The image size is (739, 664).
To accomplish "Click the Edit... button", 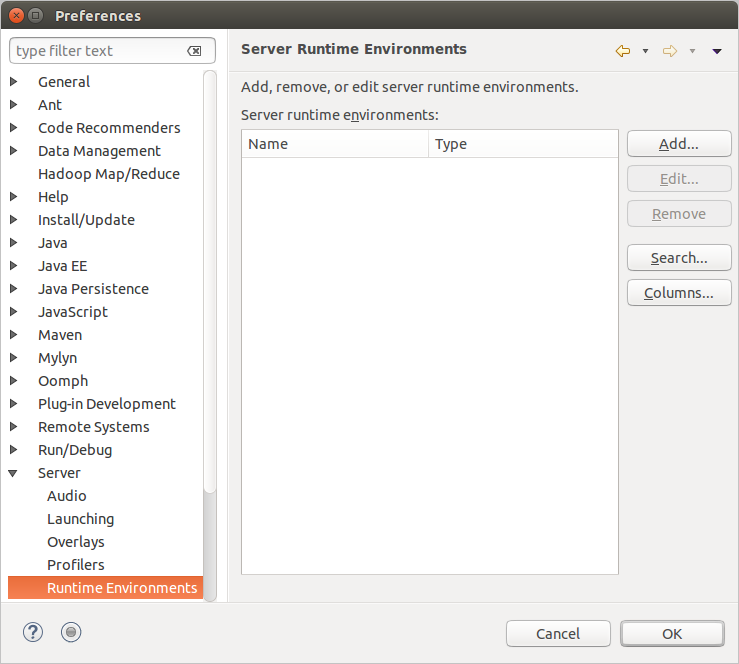I will click(x=679, y=179).
